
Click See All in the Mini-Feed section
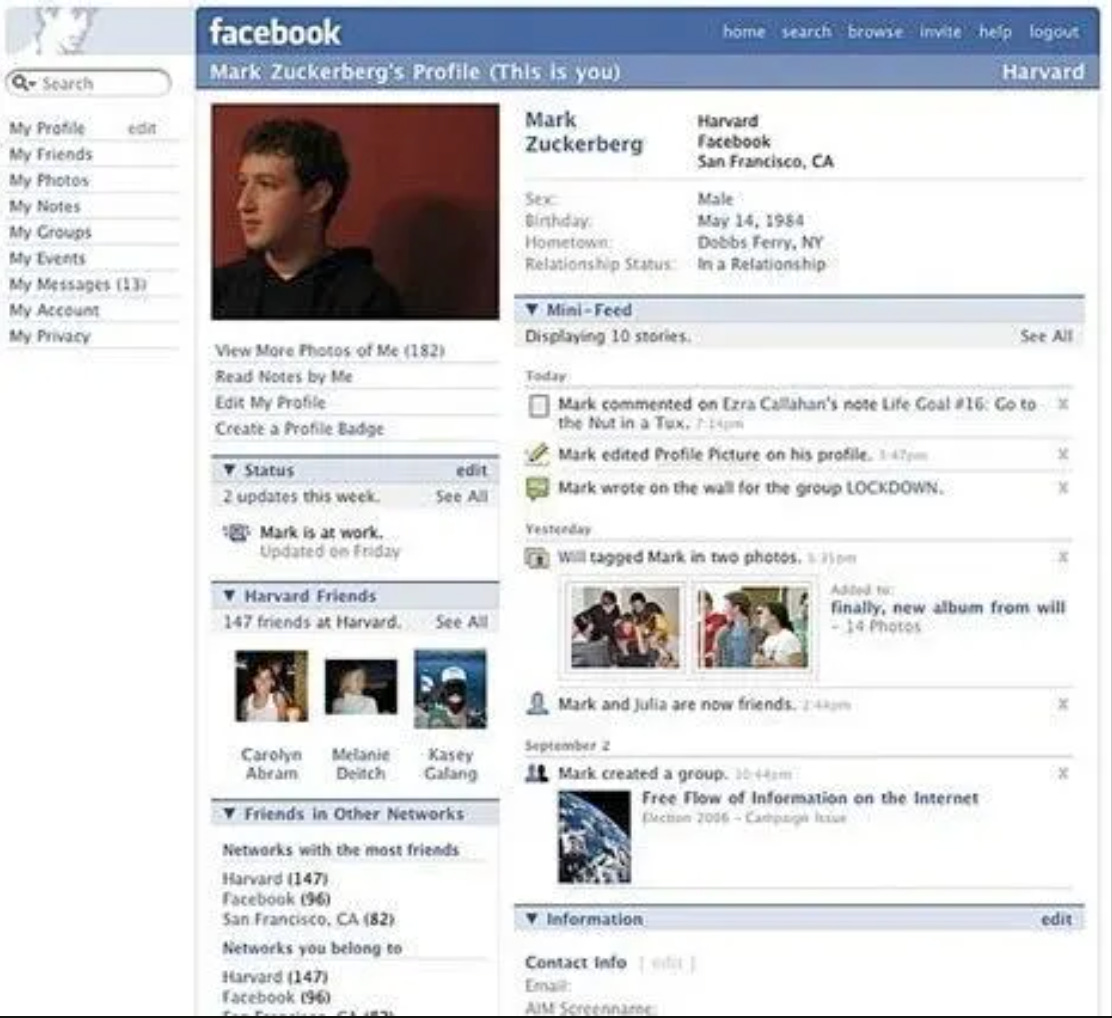pyautogui.click(x=1046, y=336)
